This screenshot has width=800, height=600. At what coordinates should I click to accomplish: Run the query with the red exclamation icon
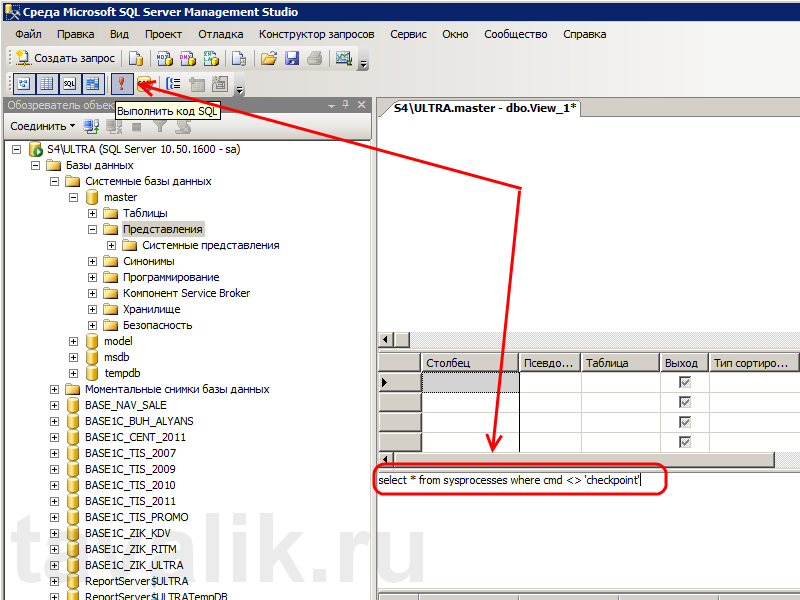coord(121,84)
